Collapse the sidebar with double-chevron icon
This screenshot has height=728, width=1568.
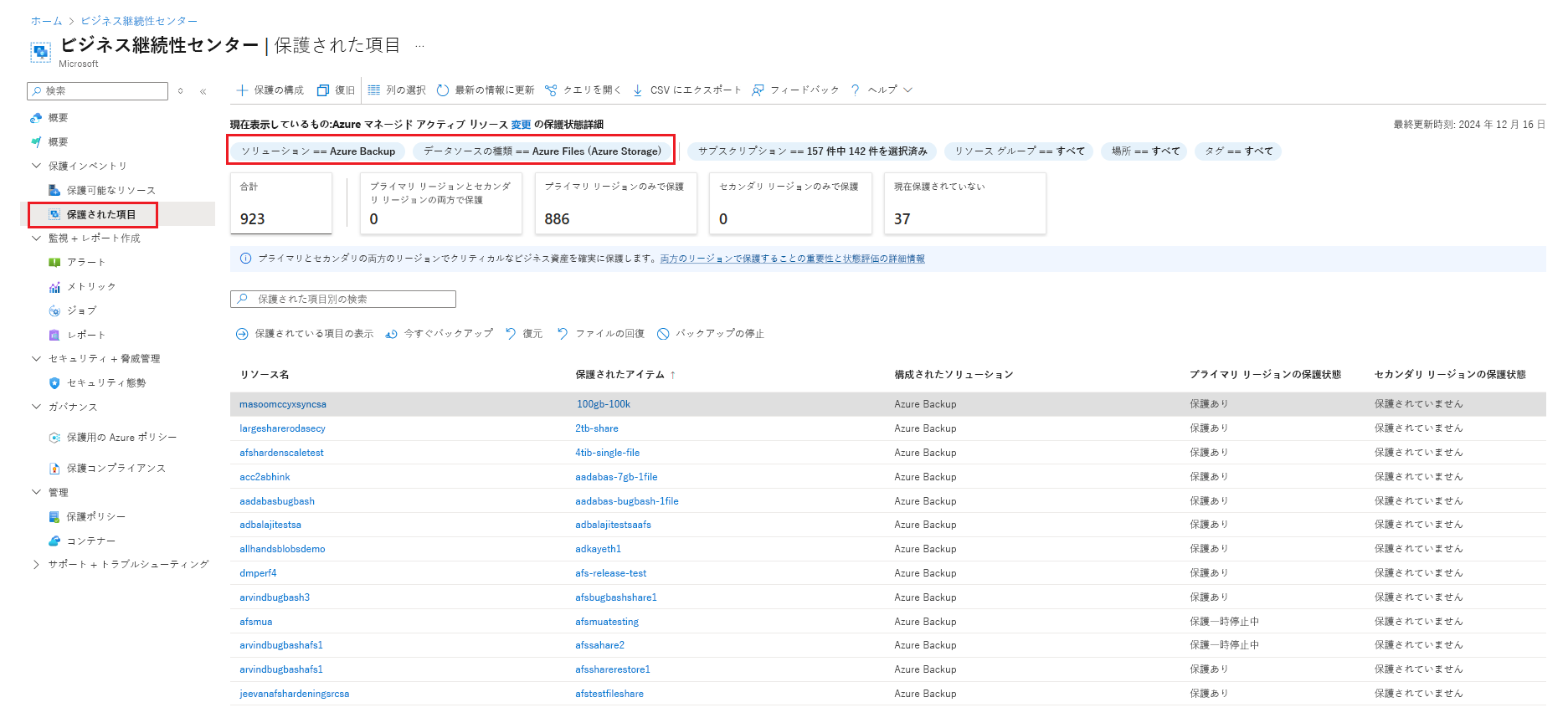pyautogui.click(x=203, y=91)
